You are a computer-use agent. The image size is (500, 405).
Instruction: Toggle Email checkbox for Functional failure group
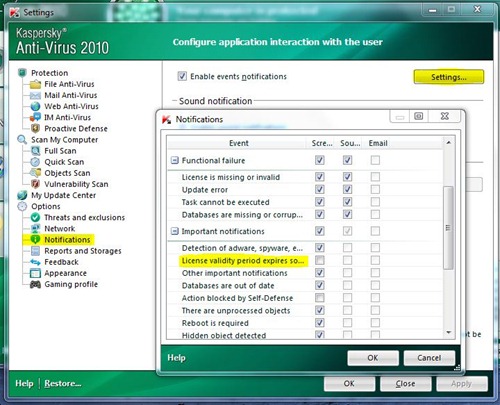click(375, 160)
